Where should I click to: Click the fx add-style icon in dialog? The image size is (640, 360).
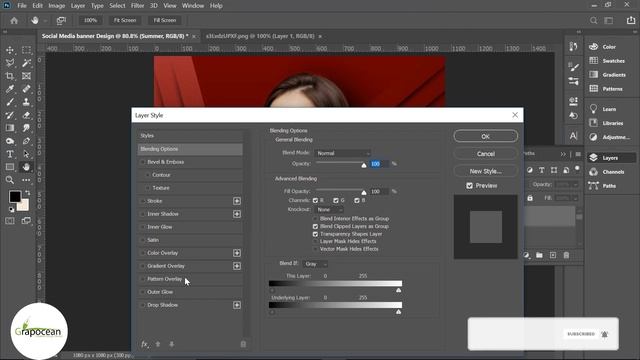[x=144, y=344]
